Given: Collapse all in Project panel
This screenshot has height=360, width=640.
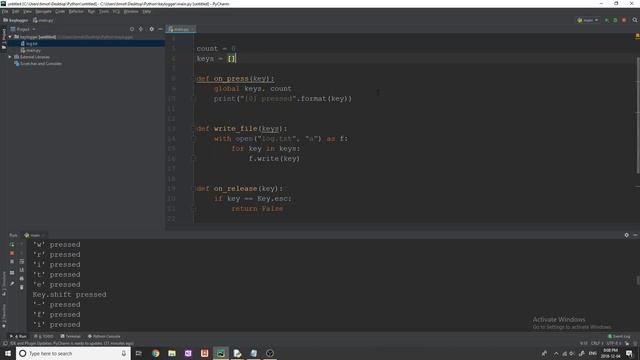Looking at the screenshot, I should pyautogui.click(x=141, y=29).
